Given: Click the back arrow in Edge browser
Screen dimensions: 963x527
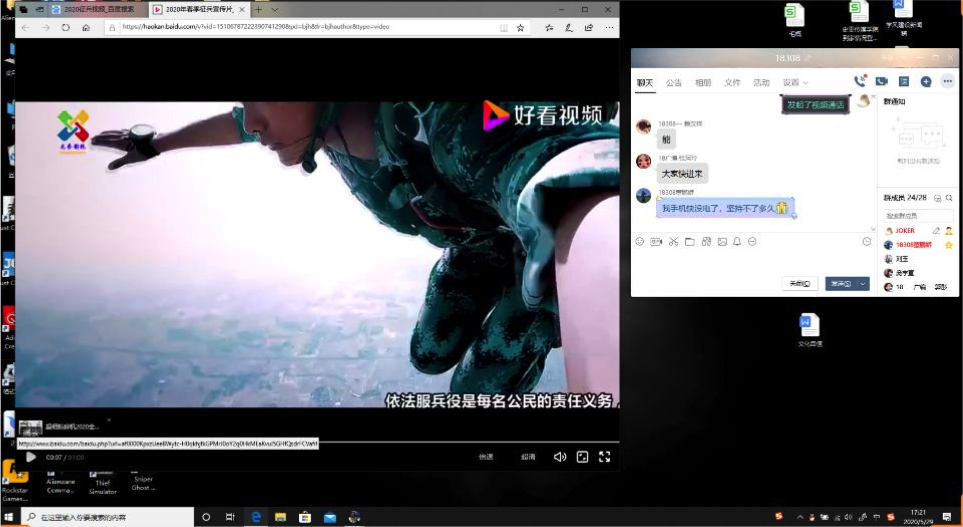Looking at the screenshot, I should (x=26, y=28).
